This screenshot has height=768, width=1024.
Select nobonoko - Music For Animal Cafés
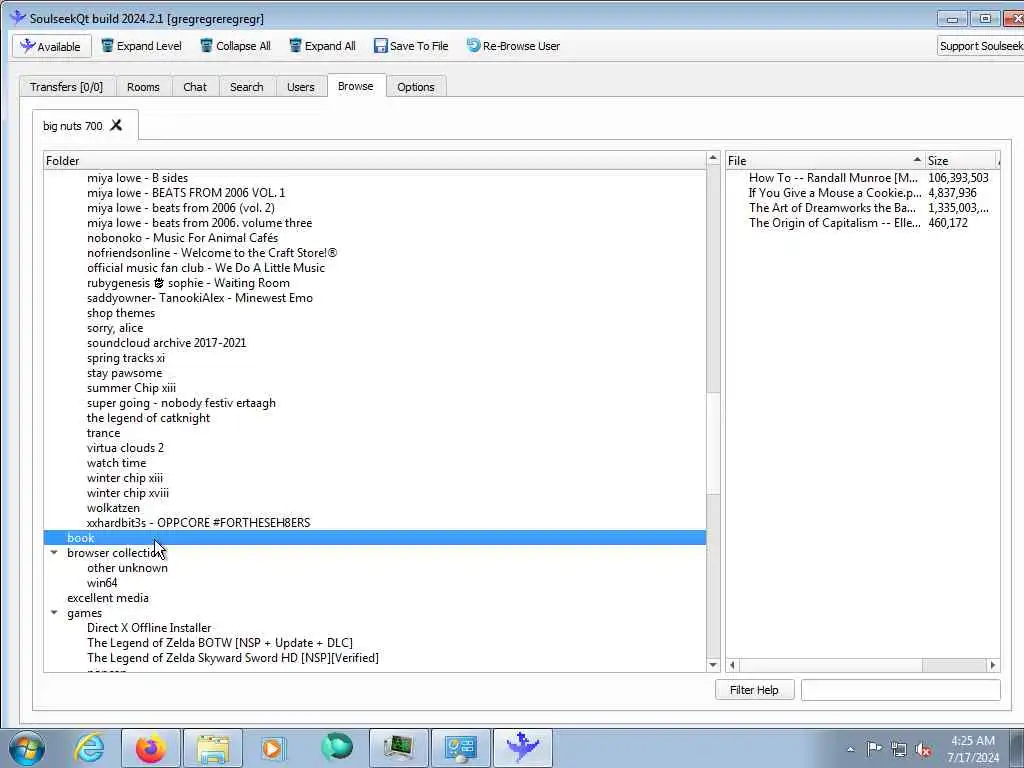click(182, 237)
